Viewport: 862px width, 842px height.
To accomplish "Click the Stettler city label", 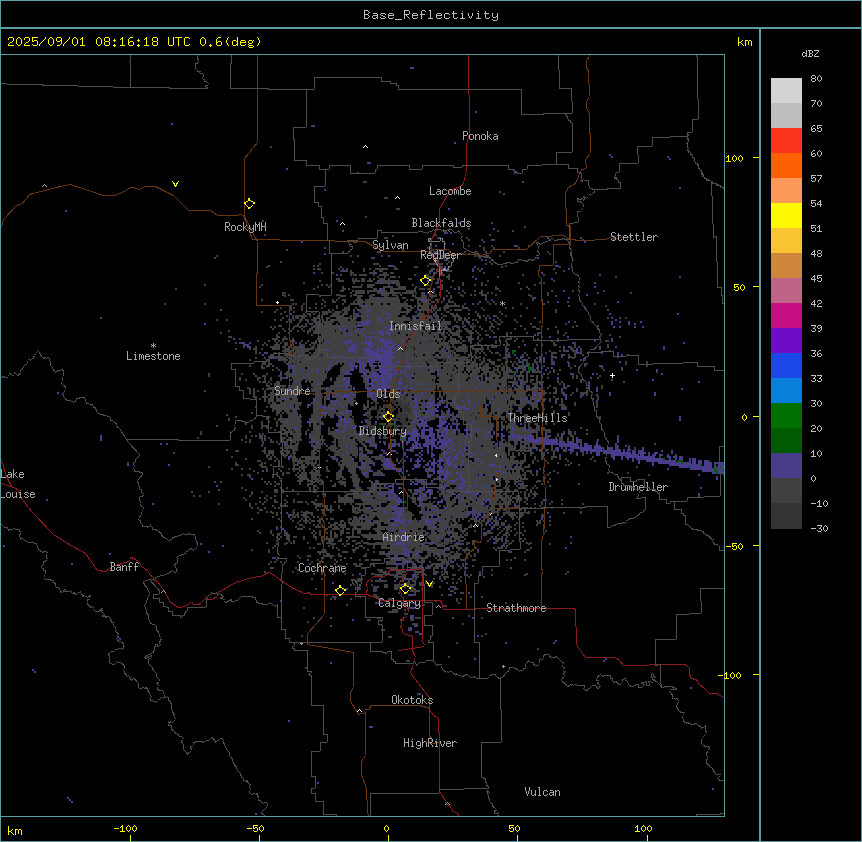I will (x=634, y=237).
